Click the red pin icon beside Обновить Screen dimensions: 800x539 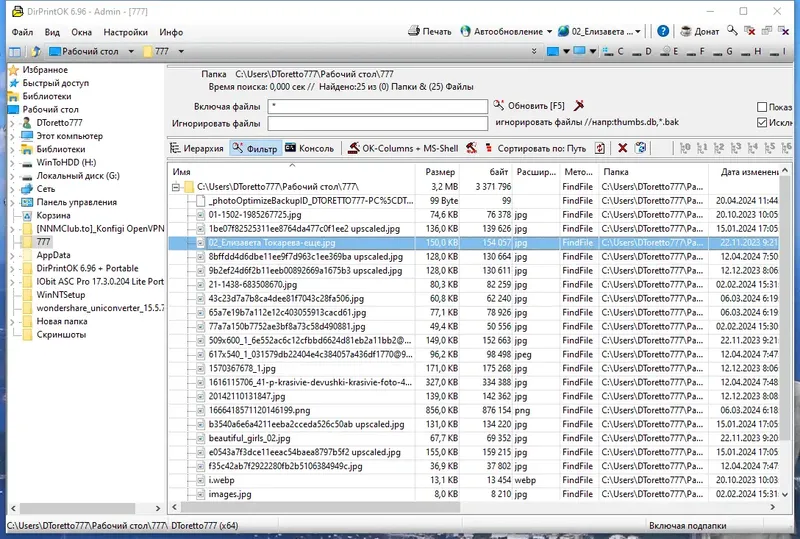579,106
